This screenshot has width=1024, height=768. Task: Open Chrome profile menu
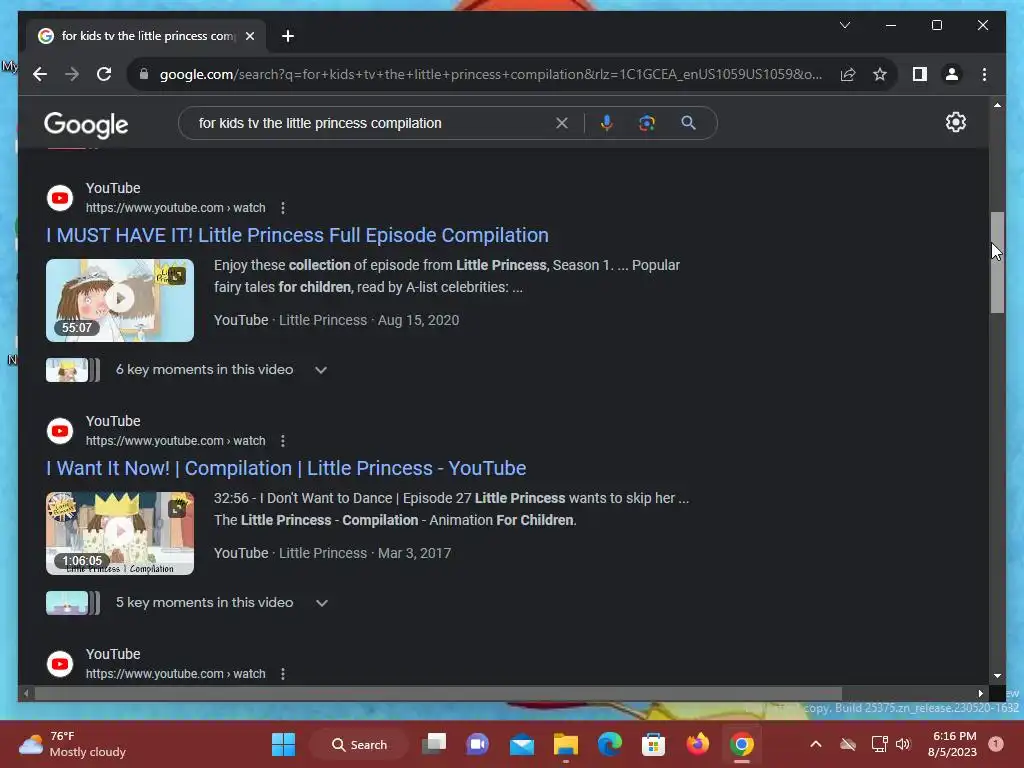[952, 74]
